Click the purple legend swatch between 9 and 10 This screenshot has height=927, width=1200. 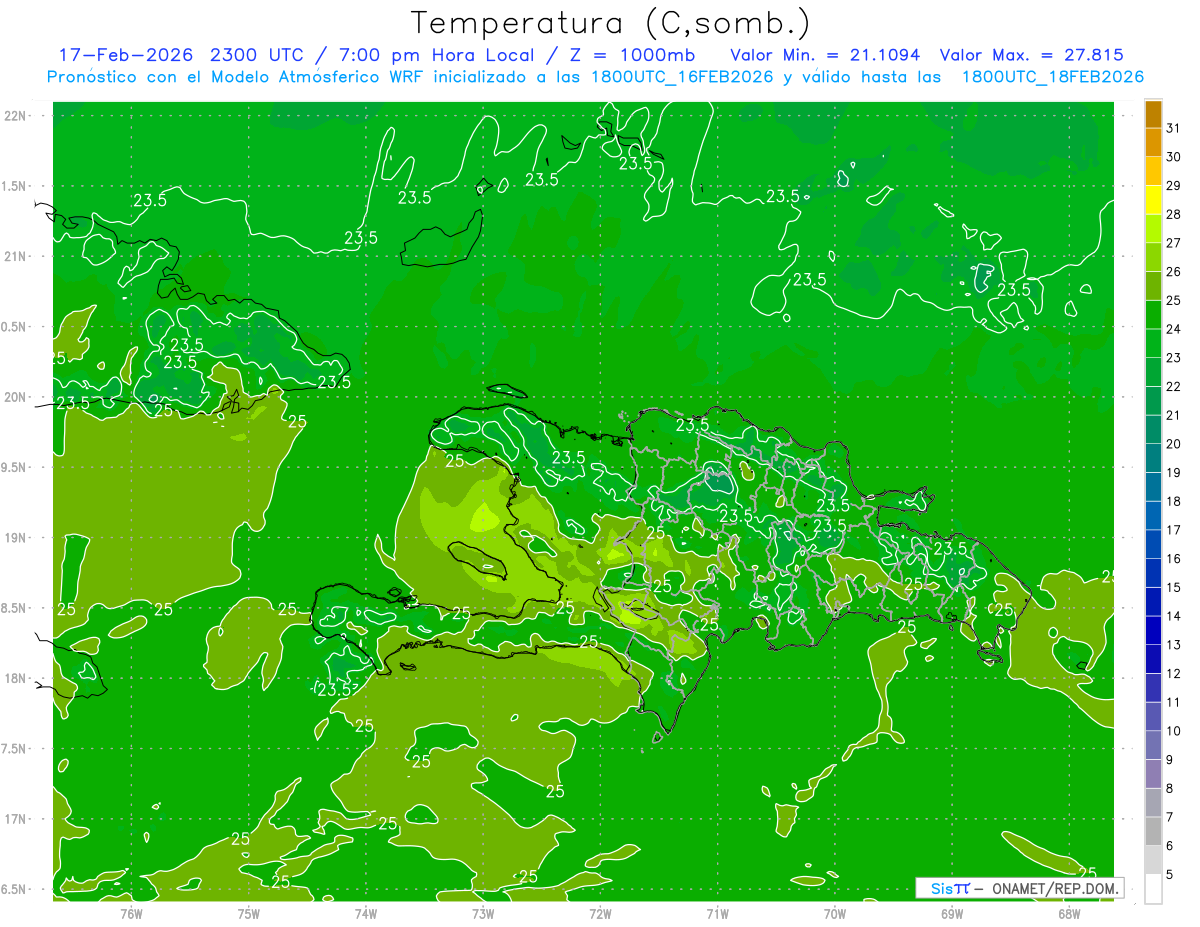[x=1153, y=745]
